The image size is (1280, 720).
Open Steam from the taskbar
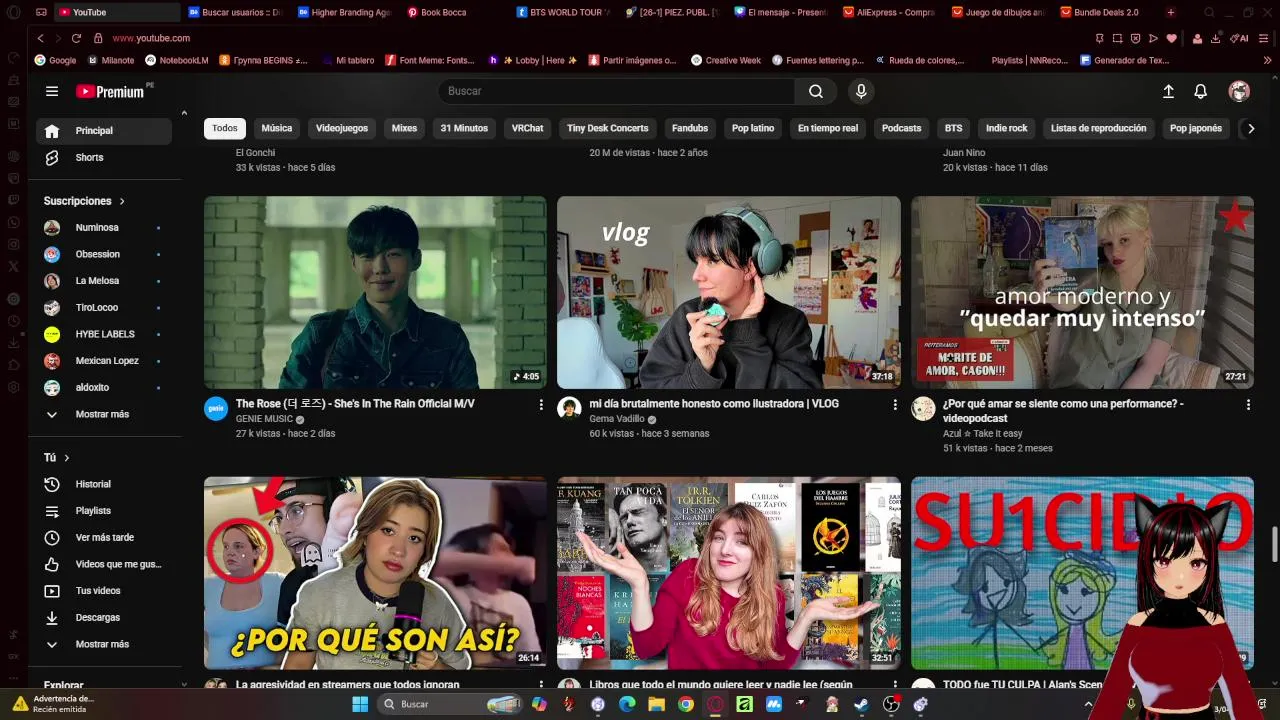[861, 704]
